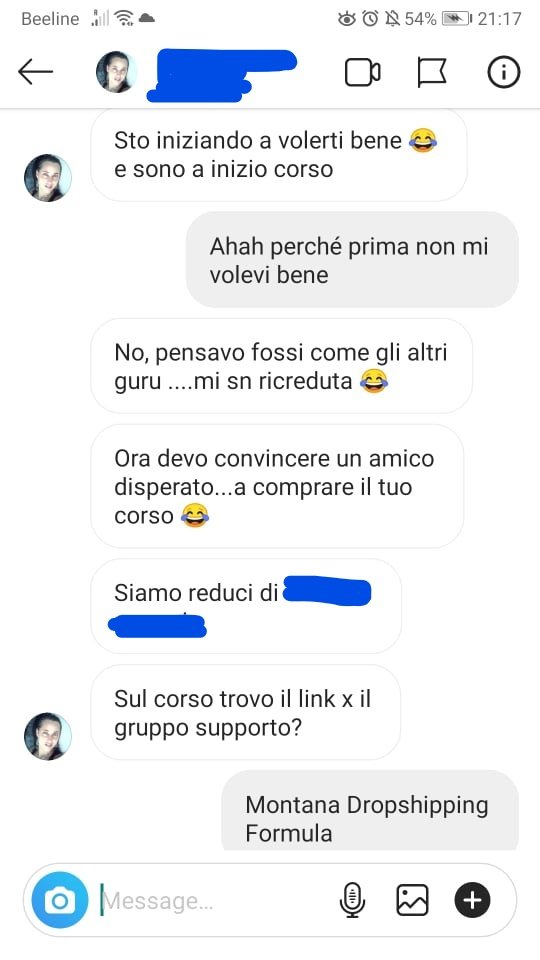Select 'Montana Dropshipping Formula' sent message
This screenshot has width=540, height=960.
(x=370, y=811)
